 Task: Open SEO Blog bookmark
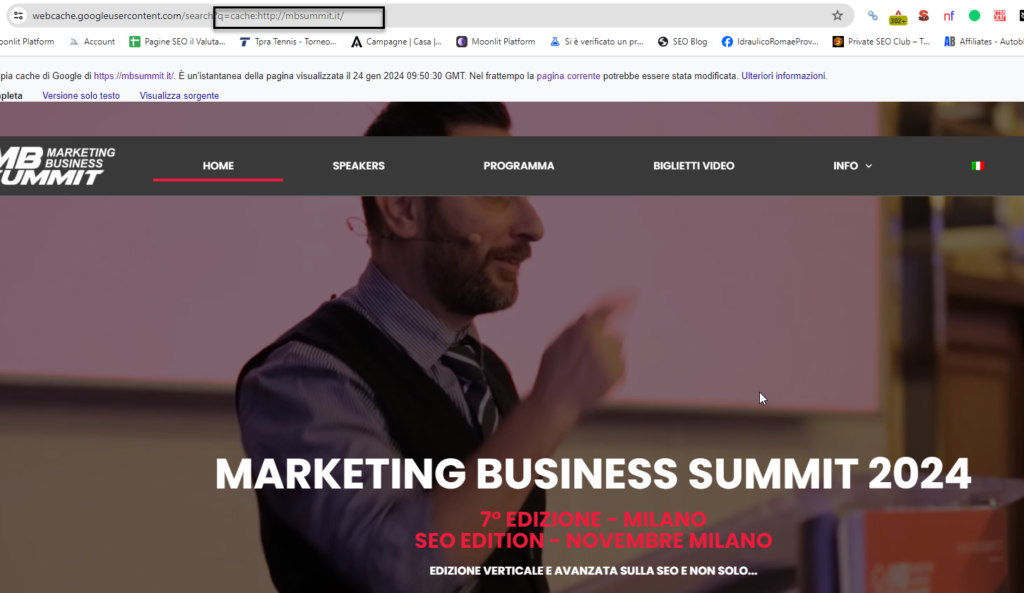(682, 41)
